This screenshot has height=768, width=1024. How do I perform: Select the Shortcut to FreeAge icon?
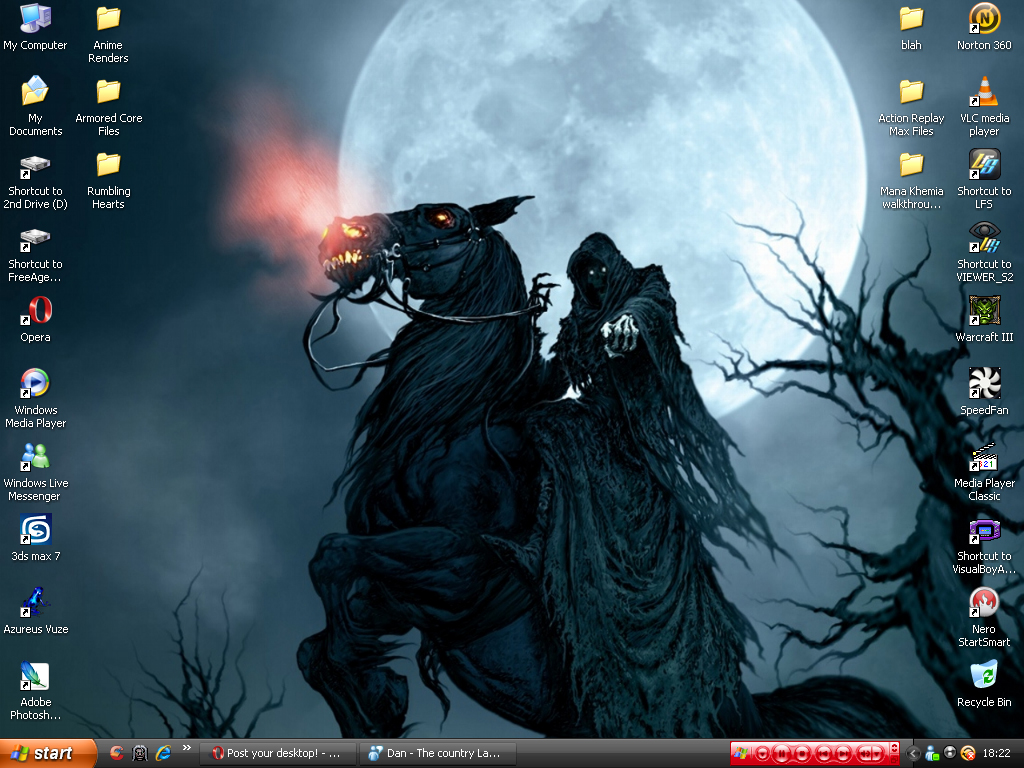point(35,255)
